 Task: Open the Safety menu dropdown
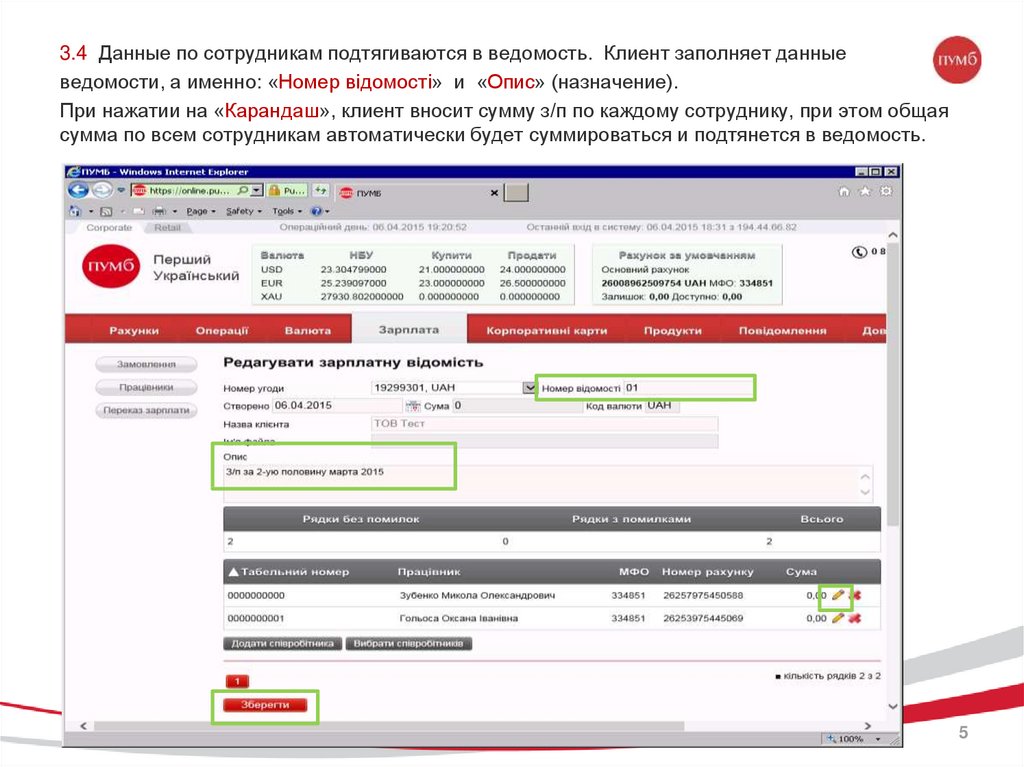point(241,211)
